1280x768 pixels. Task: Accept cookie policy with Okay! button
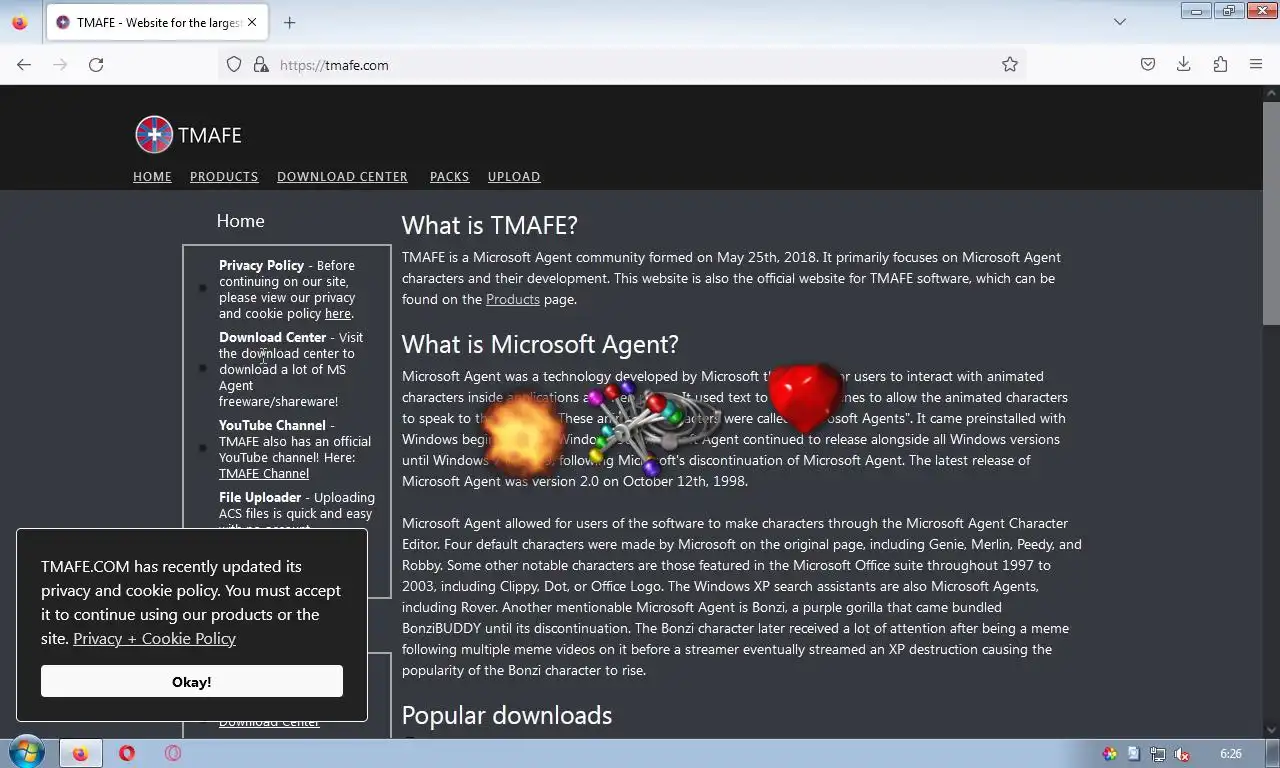[192, 681]
